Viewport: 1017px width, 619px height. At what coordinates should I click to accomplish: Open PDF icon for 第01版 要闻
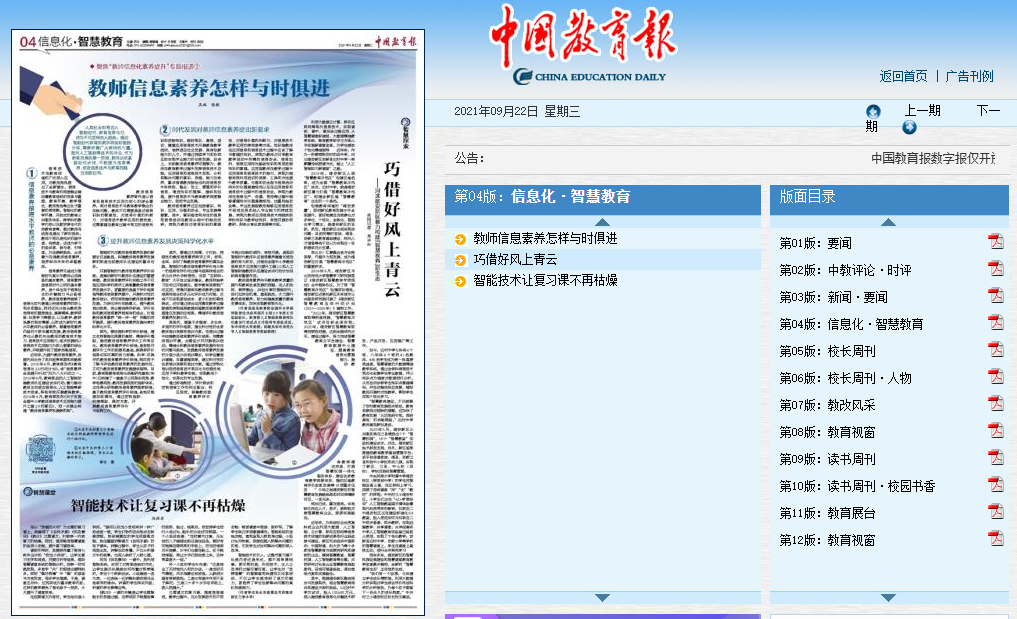[995, 241]
